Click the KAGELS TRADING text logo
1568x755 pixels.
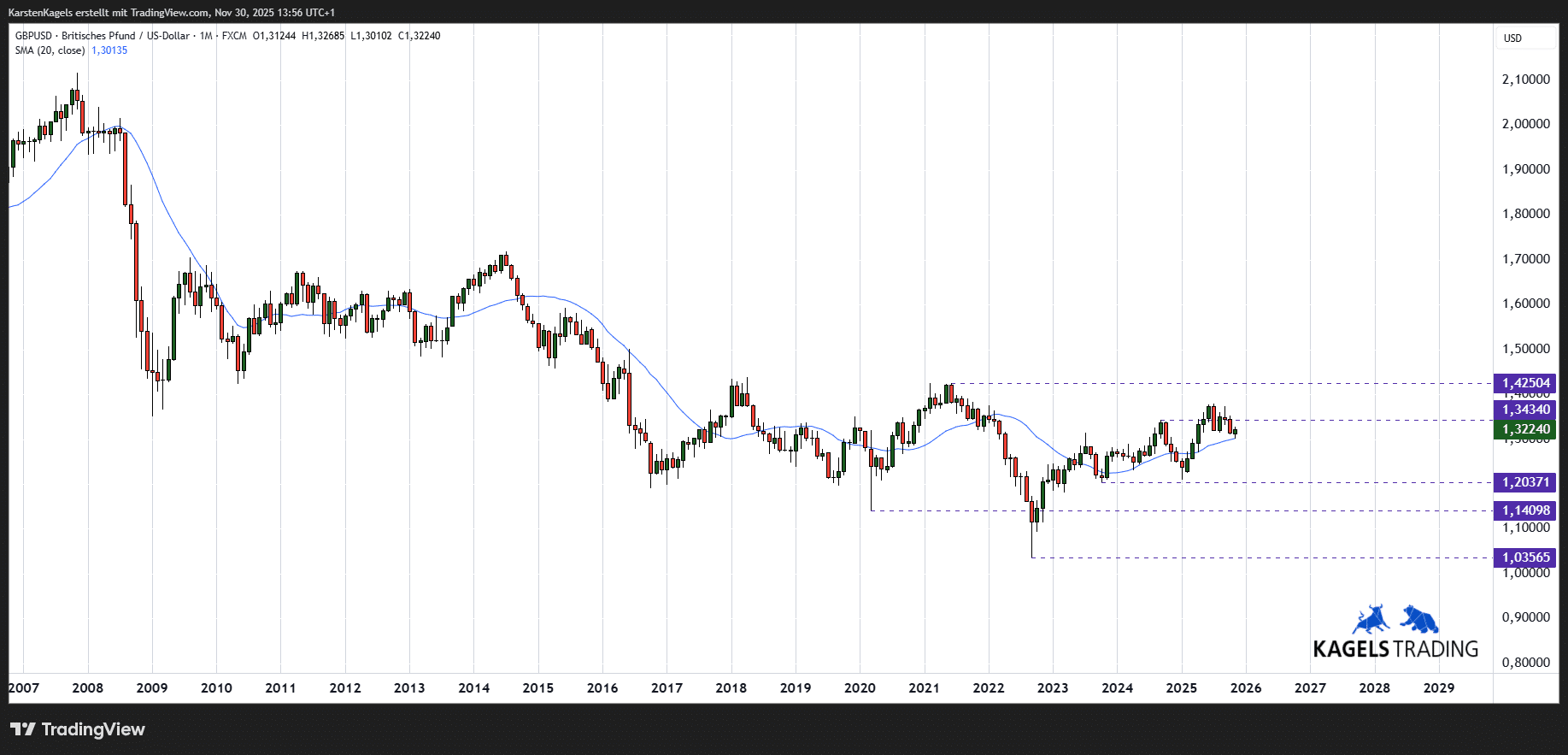[1395, 649]
